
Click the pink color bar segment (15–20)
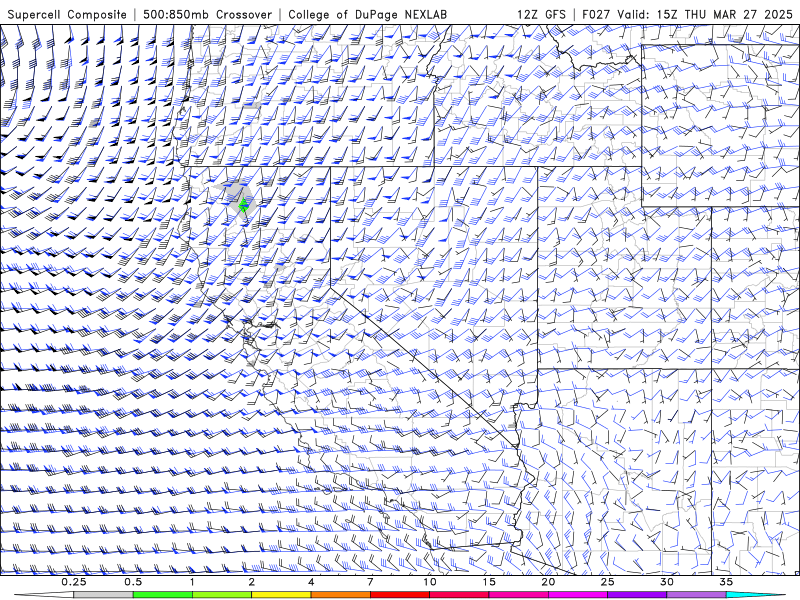(x=518, y=595)
